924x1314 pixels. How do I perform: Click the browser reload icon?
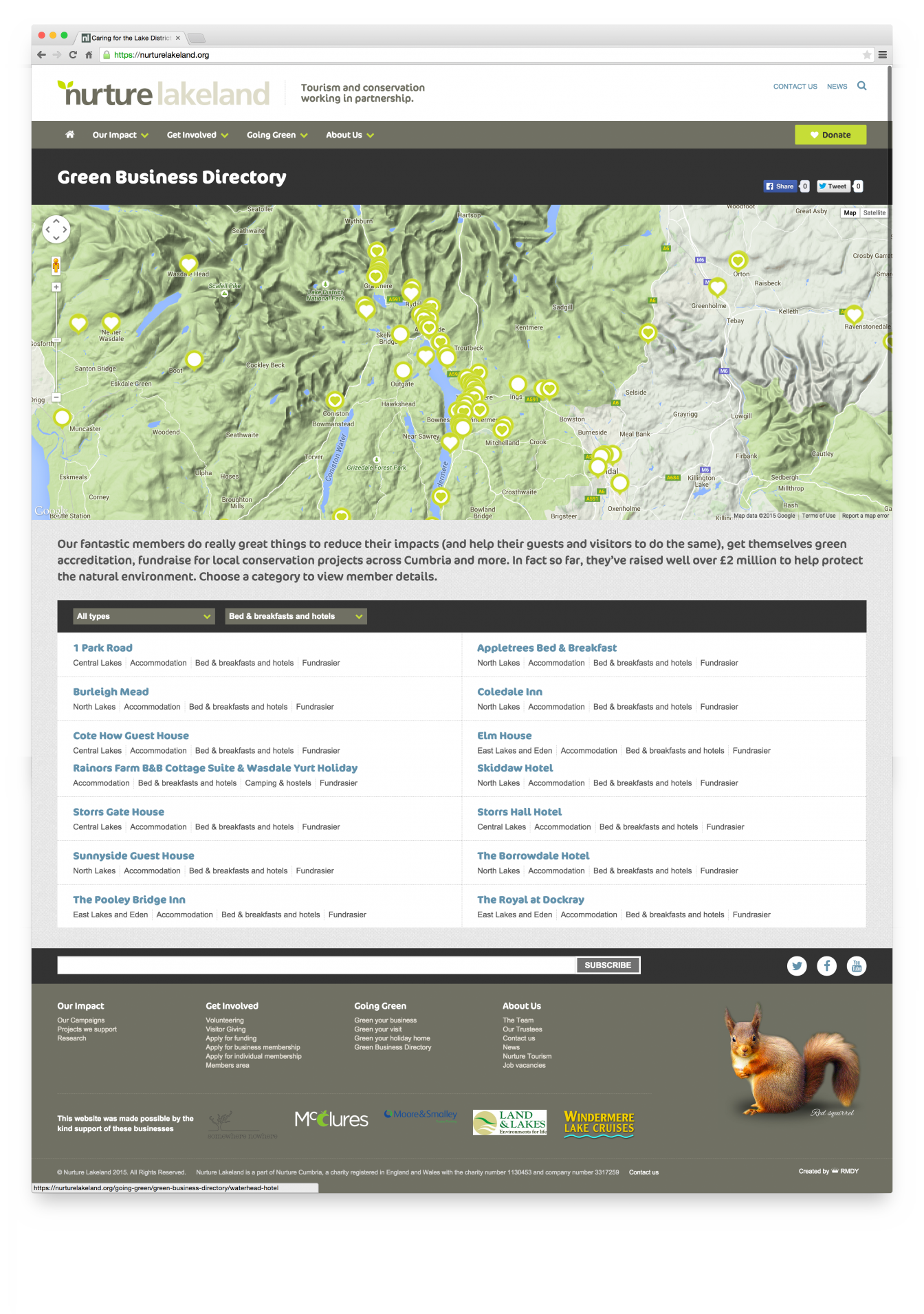pyautogui.click(x=73, y=55)
